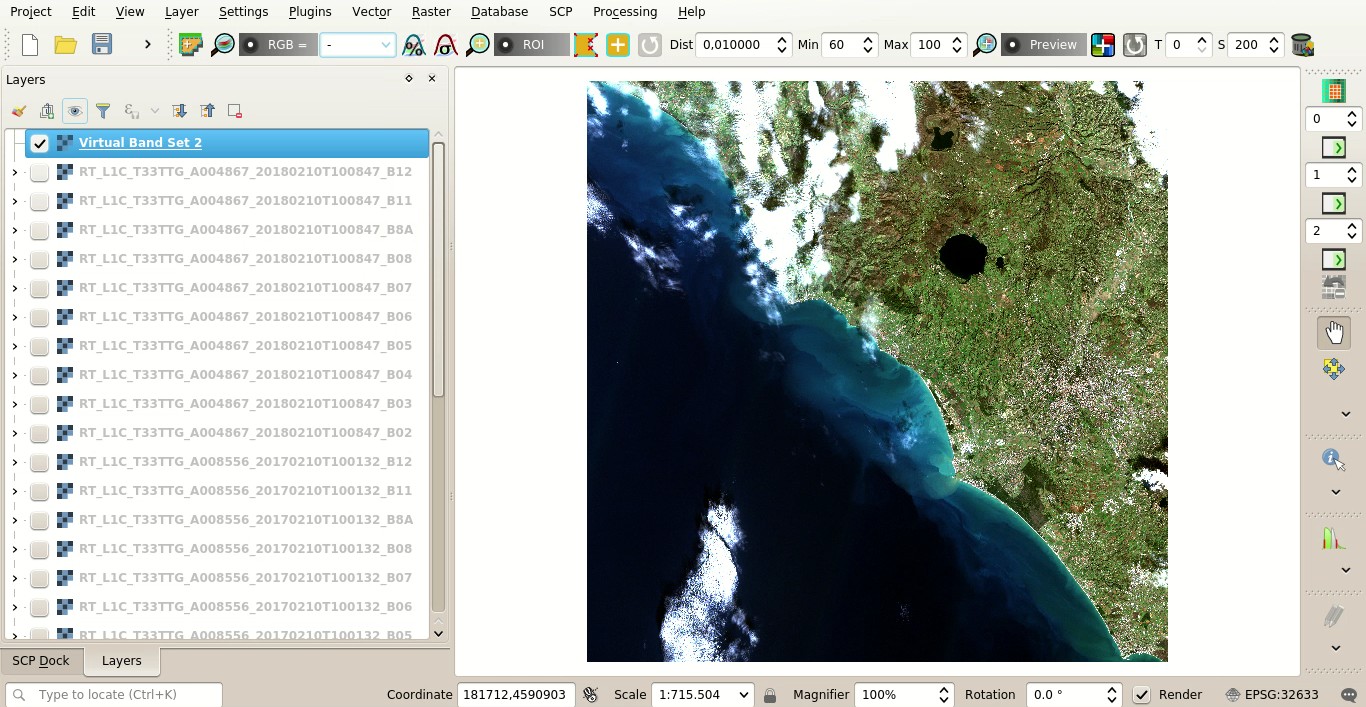Select the Pan Map hand tool
This screenshot has height=707, width=1366.
point(1334,331)
